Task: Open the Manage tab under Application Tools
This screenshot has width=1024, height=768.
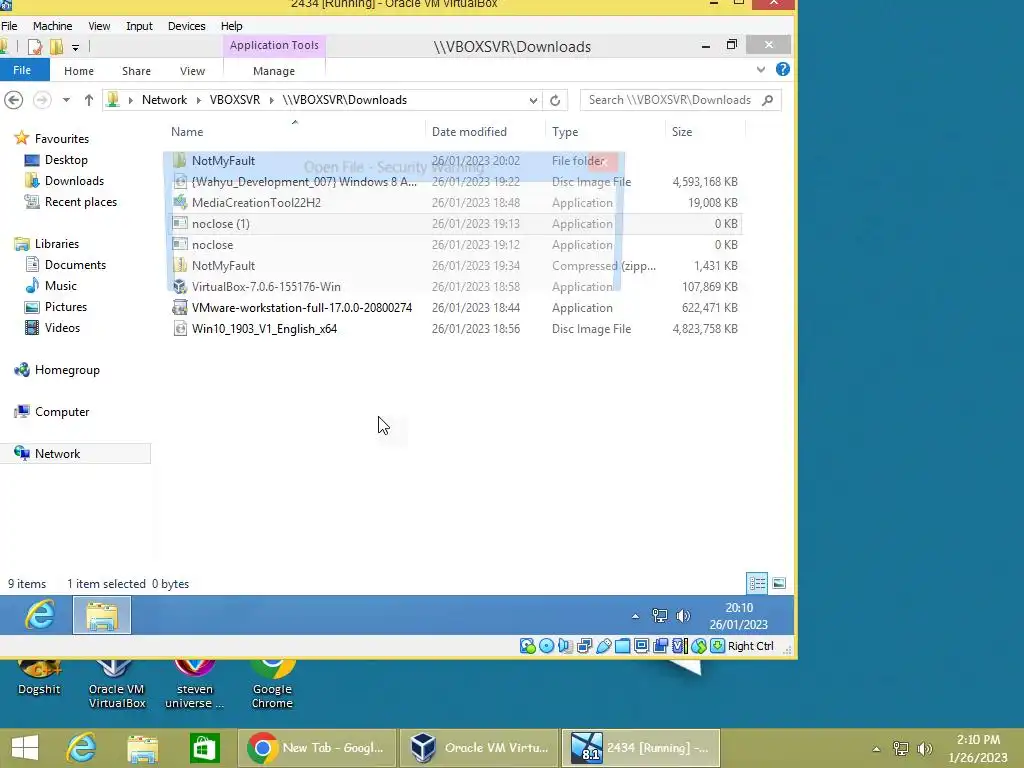Action: (274, 71)
